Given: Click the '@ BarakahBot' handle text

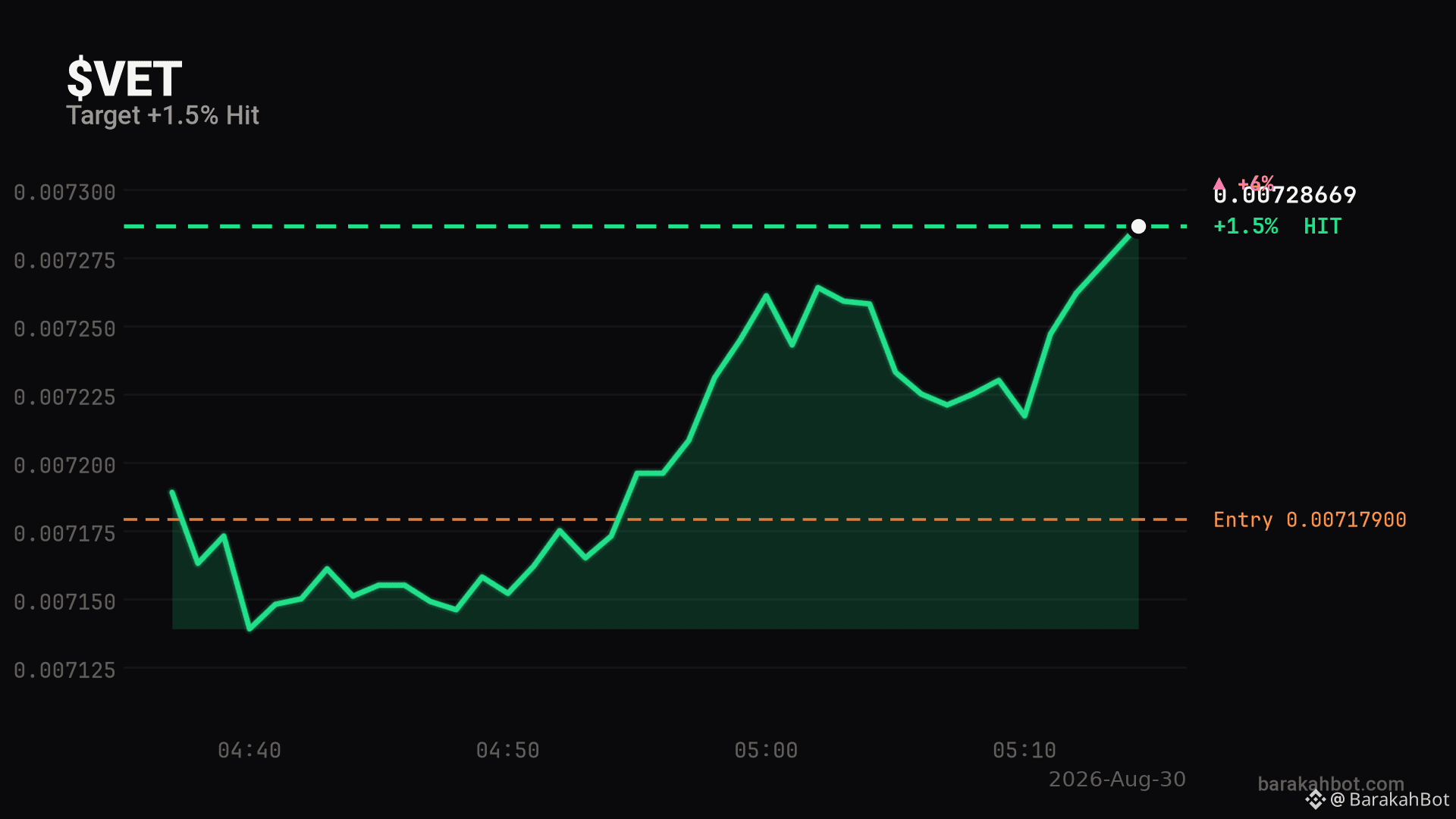Looking at the screenshot, I should coord(1390,800).
